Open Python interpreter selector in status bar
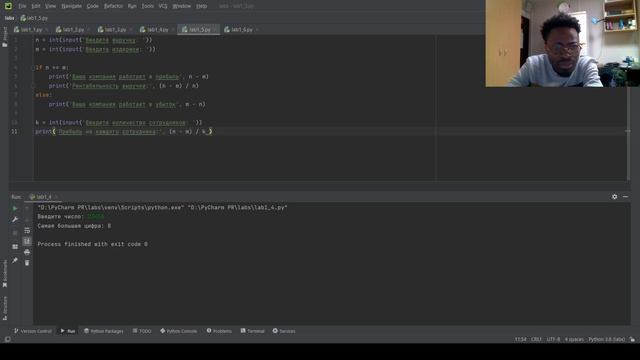This screenshot has height=360, width=640. pyautogui.click(x=607, y=339)
